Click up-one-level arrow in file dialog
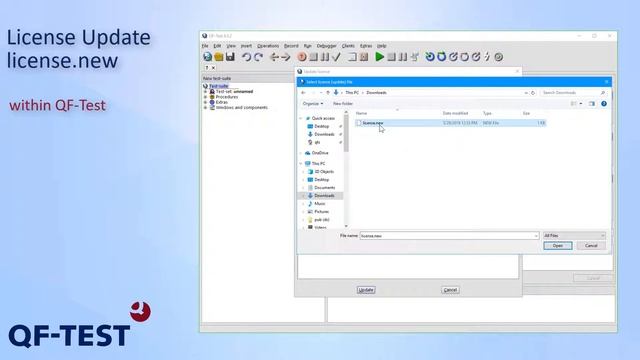The width and height of the screenshot is (640, 360). point(328,93)
